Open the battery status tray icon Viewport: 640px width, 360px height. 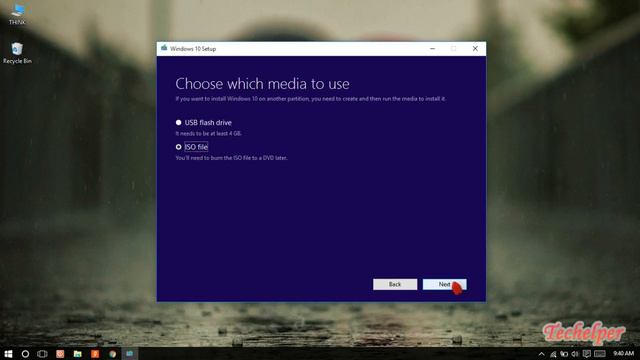pyautogui.click(x=564, y=354)
